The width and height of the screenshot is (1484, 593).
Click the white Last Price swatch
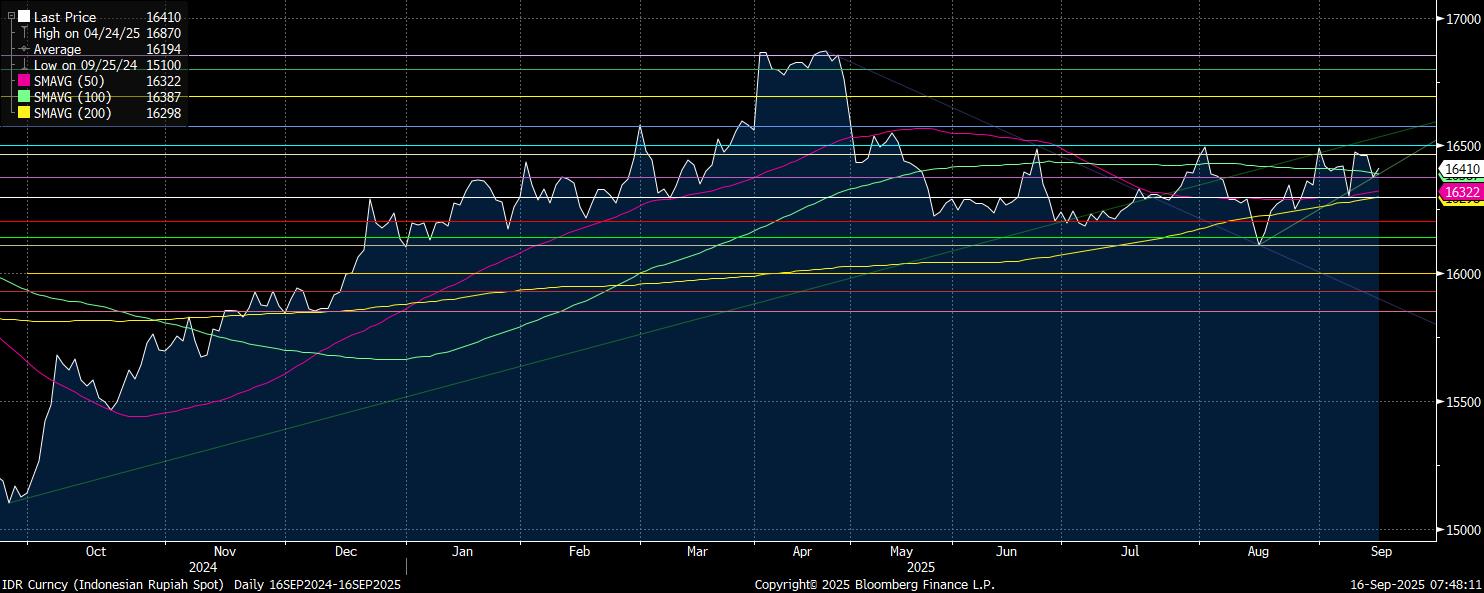click(24, 17)
